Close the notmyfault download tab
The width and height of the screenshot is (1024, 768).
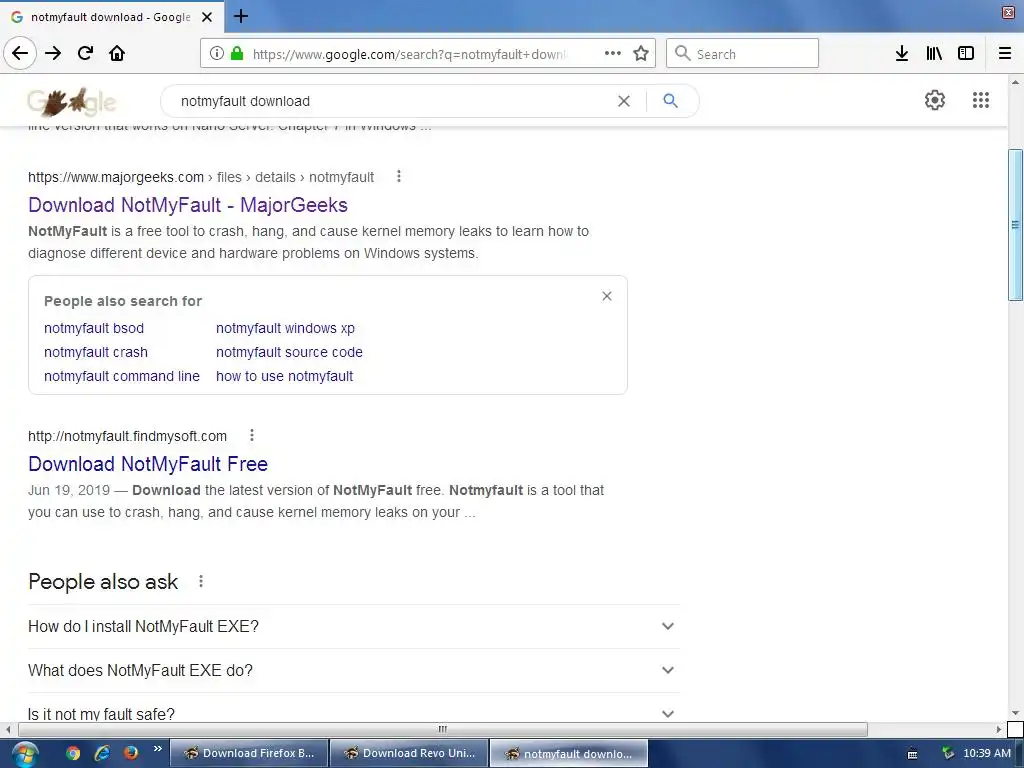pos(207,17)
